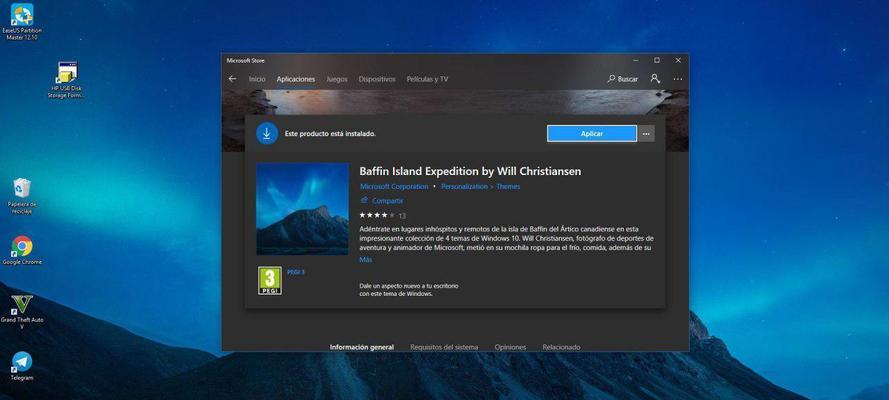Image resolution: width=889 pixels, height=400 pixels.
Task: Click the Baffin Island theme thumbnail
Action: (x=303, y=209)
